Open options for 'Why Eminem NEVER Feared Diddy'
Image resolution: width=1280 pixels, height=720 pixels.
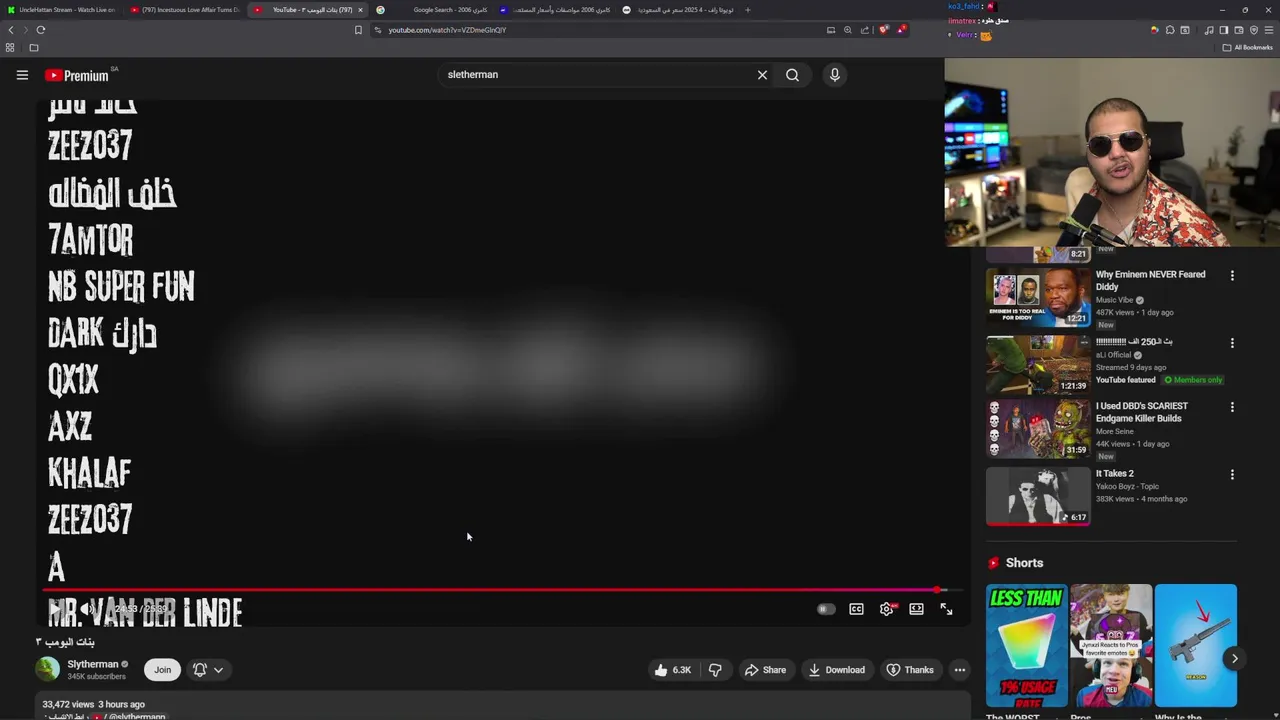1232,276
